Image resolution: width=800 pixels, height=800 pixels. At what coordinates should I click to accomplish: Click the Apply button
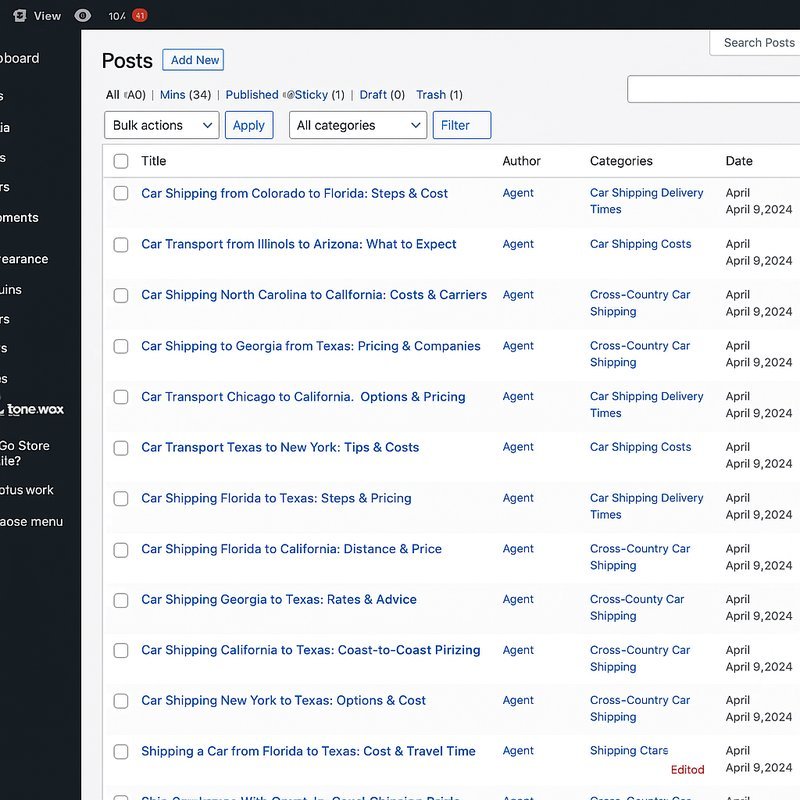249,125
